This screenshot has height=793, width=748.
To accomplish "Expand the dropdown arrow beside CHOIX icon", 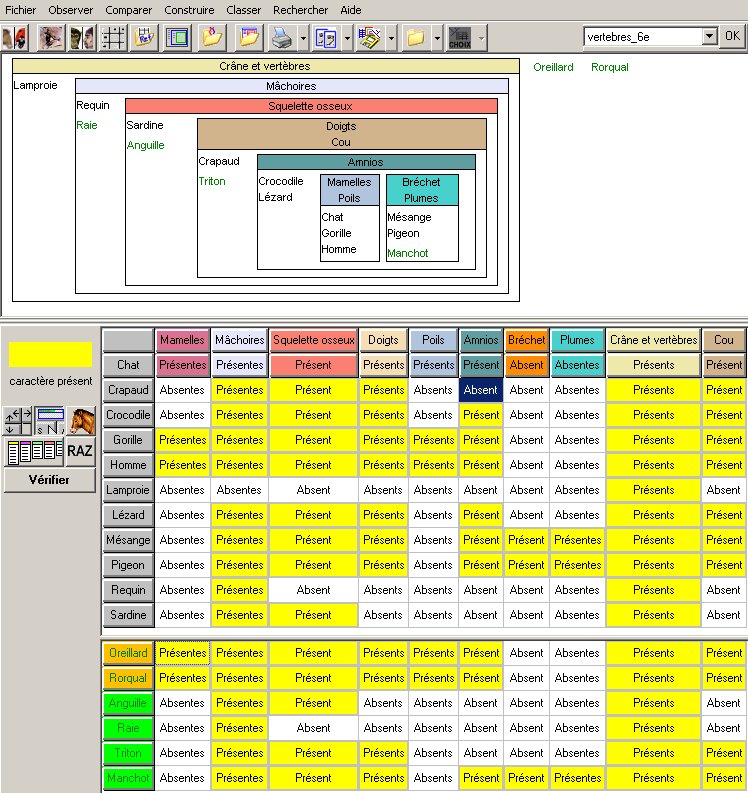I will (x=482, y=38).
